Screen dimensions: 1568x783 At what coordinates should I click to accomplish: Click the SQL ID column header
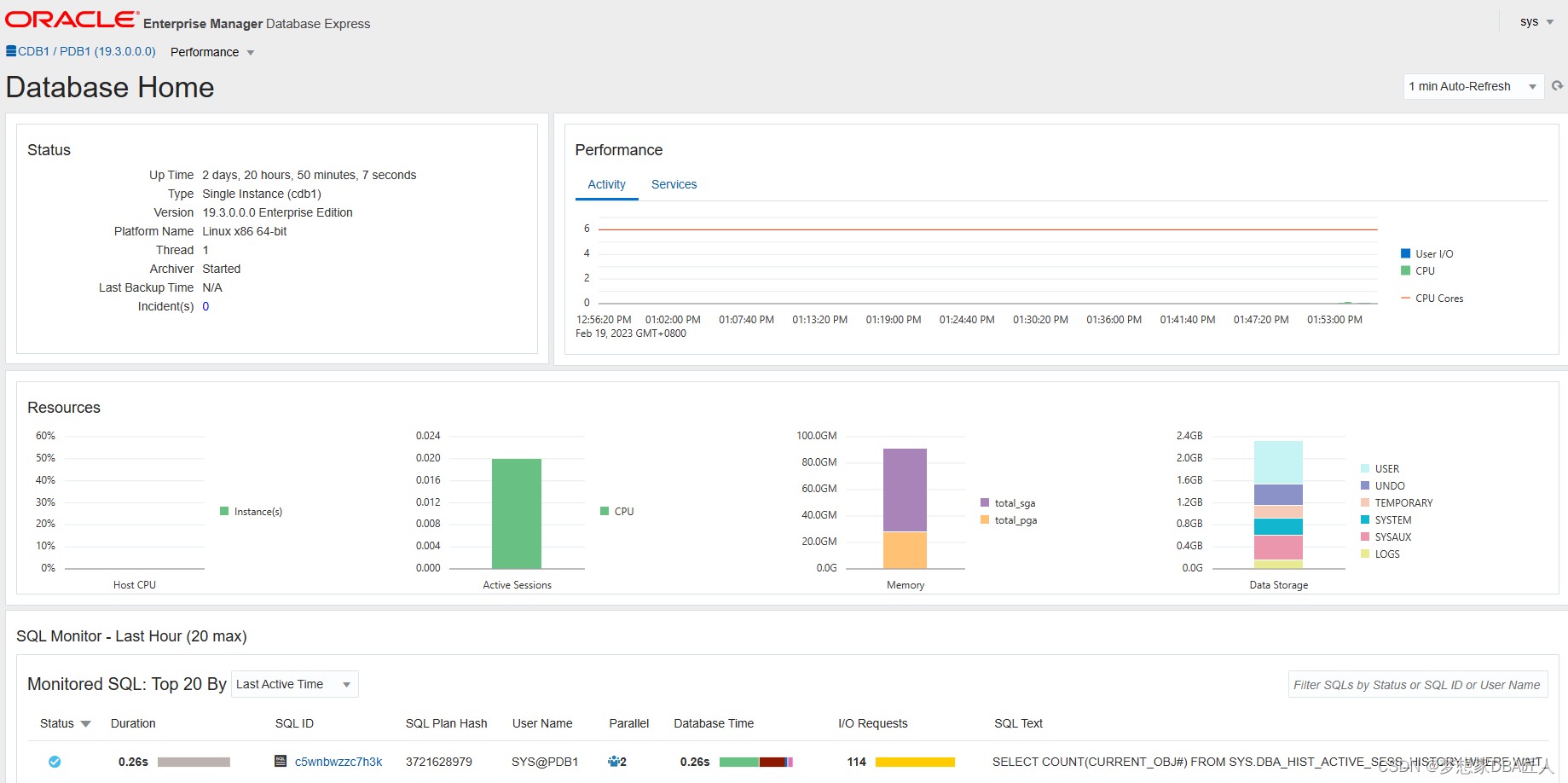(x=294, y=723)
